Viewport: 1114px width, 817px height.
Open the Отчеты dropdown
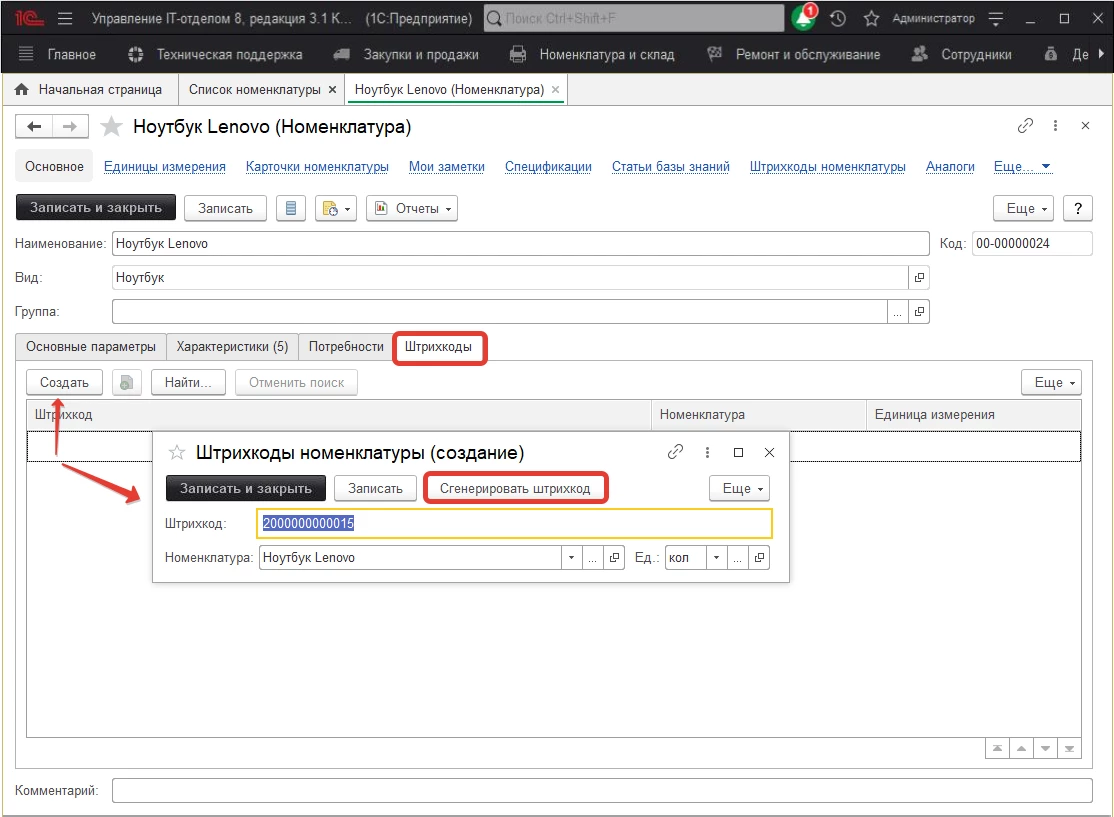click(x=412, y=208)
